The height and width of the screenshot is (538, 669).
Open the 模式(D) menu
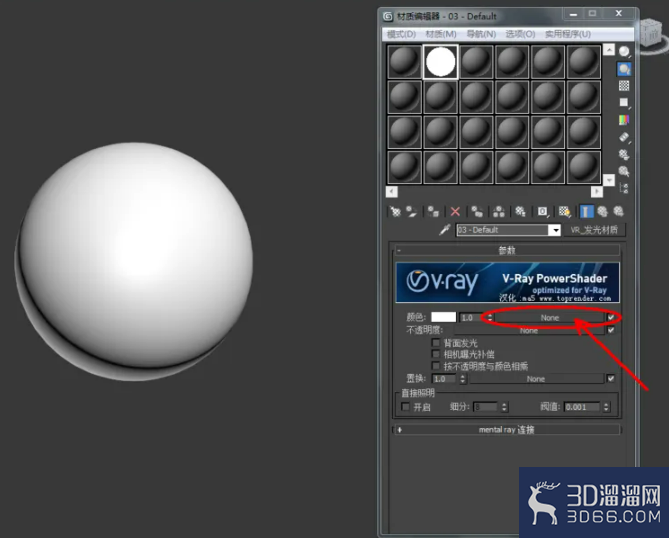click(401, 34)
